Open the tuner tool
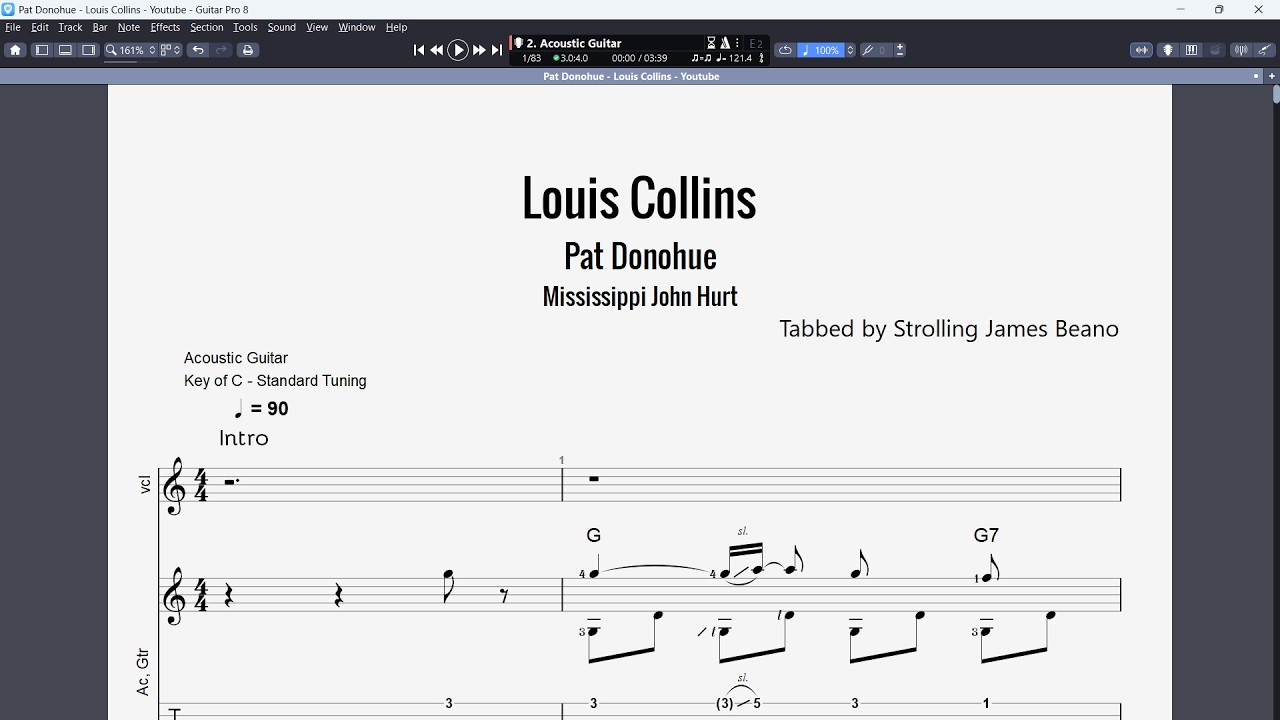 pyautogui.click(x=1241, y=50)
